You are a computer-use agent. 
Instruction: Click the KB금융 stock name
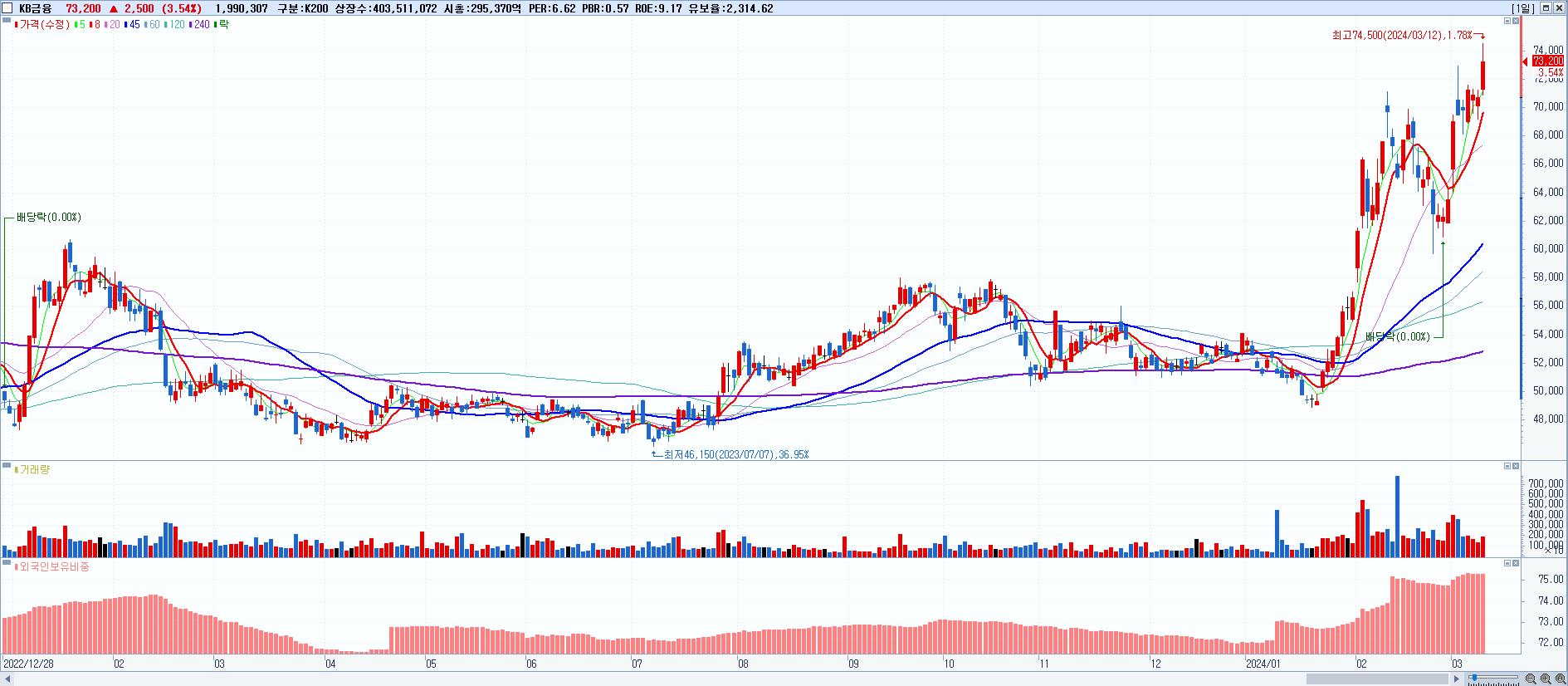tap(35, 8)
